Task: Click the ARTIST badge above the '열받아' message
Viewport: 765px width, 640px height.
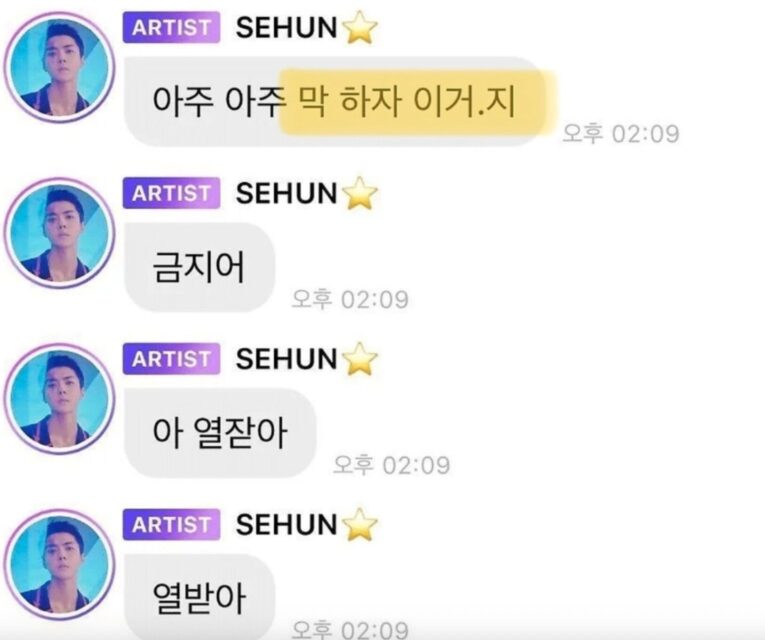Action: (171, 525)
